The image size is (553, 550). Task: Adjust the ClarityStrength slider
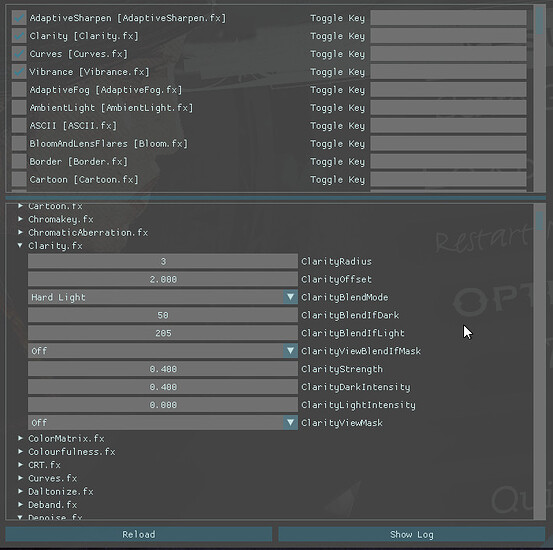(163, 369)
